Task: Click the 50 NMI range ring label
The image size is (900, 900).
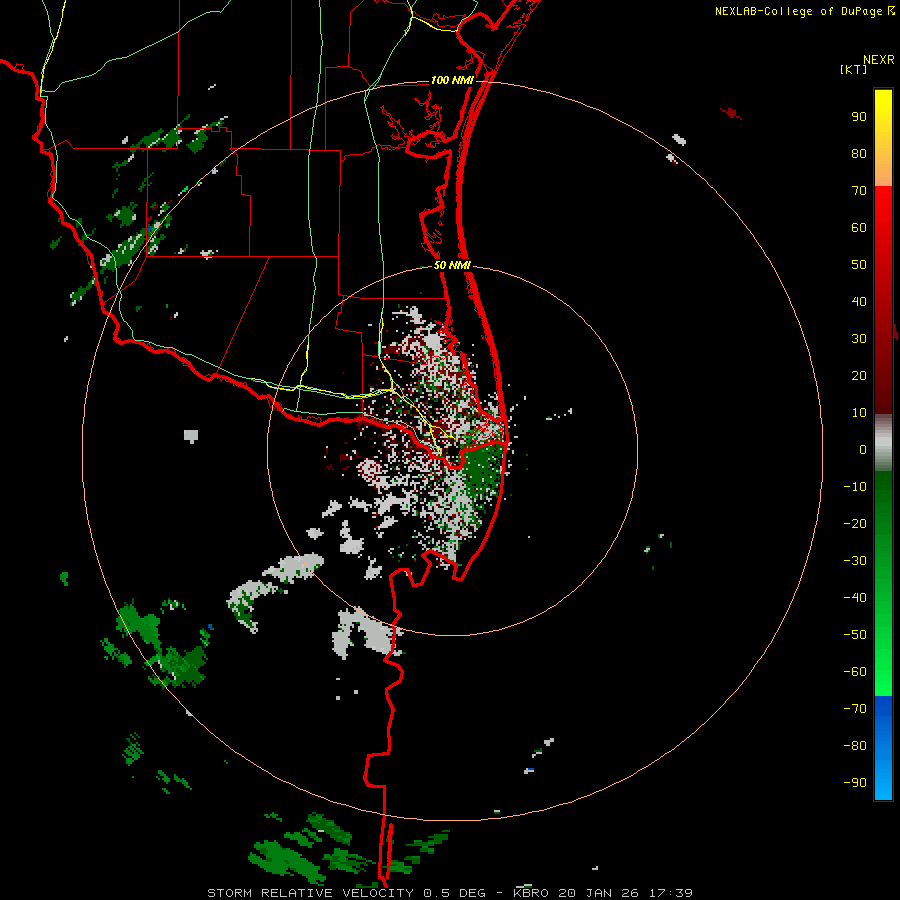Action: 452,265
